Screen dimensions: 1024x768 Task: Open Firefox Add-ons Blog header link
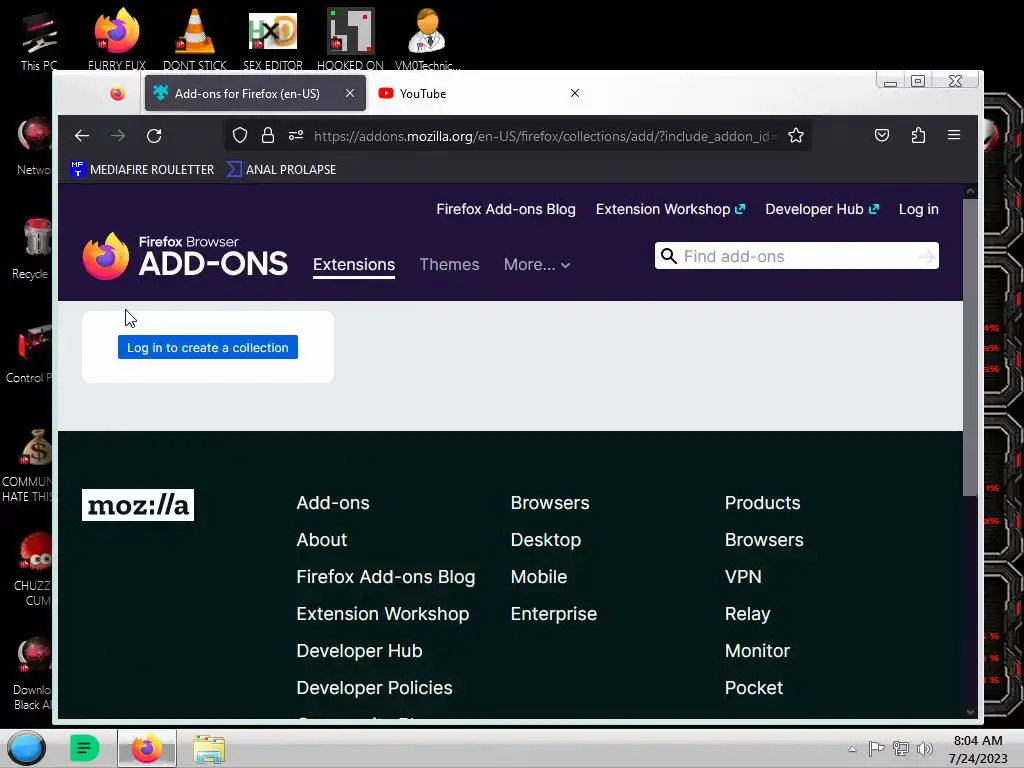[x=505, y=209]
